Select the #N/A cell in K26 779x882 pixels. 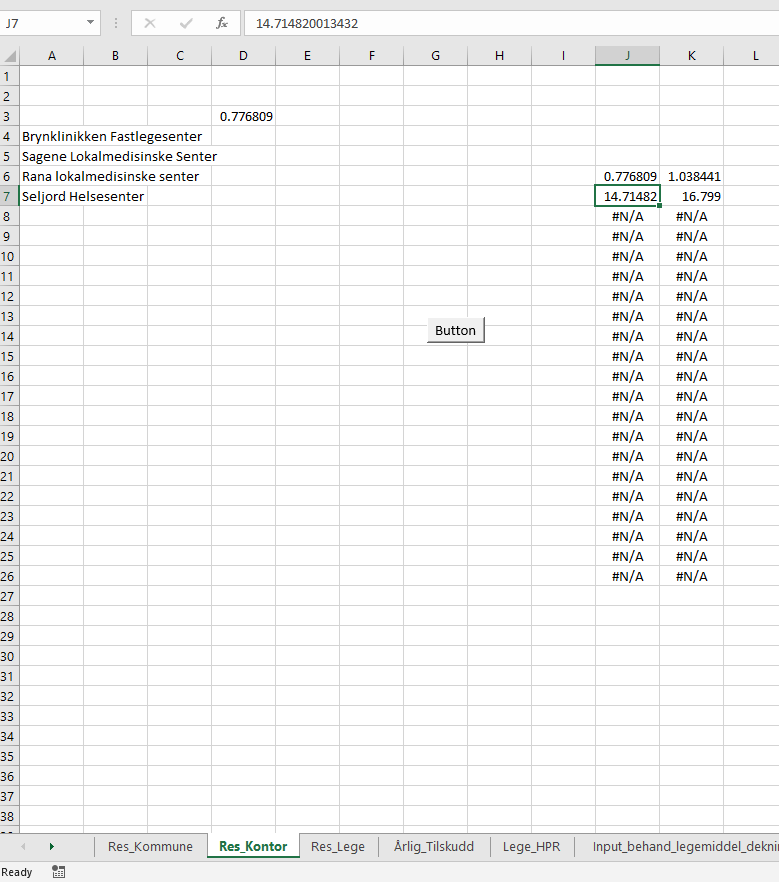coord(692,576)
